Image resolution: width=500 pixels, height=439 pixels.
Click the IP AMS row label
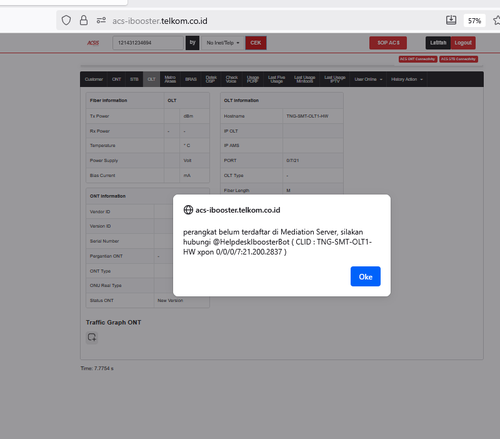click(231, 145)
